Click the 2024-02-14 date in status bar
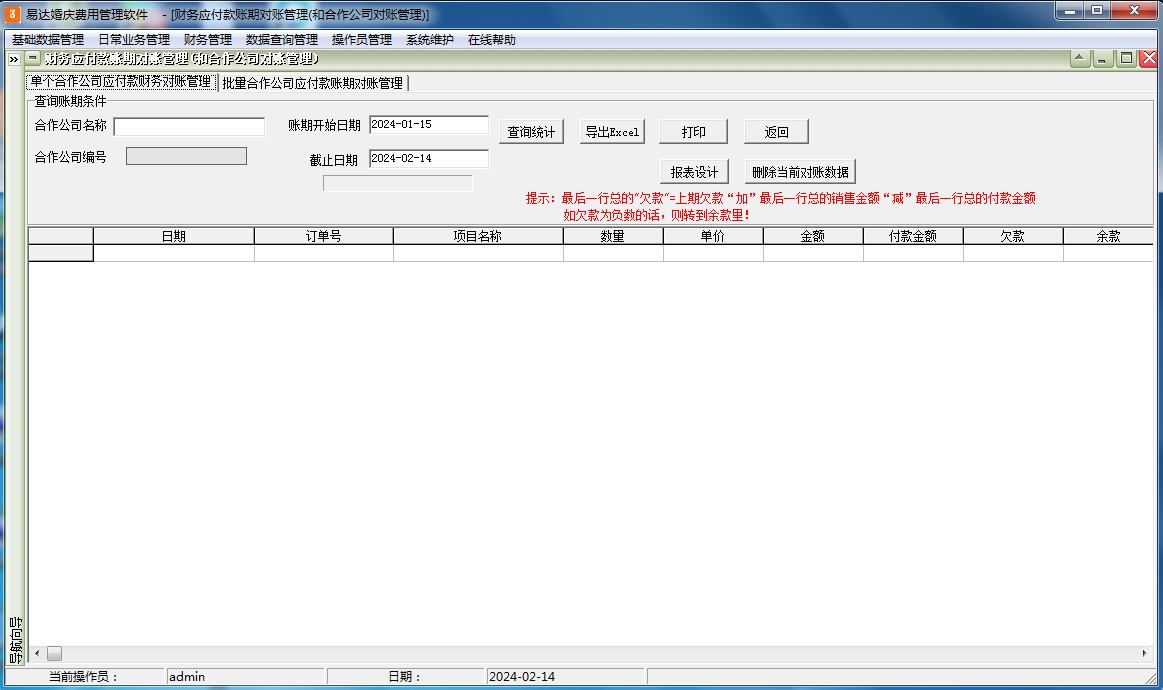The image size is (1163, 690). pyautogui.click(x=565, y=677)
